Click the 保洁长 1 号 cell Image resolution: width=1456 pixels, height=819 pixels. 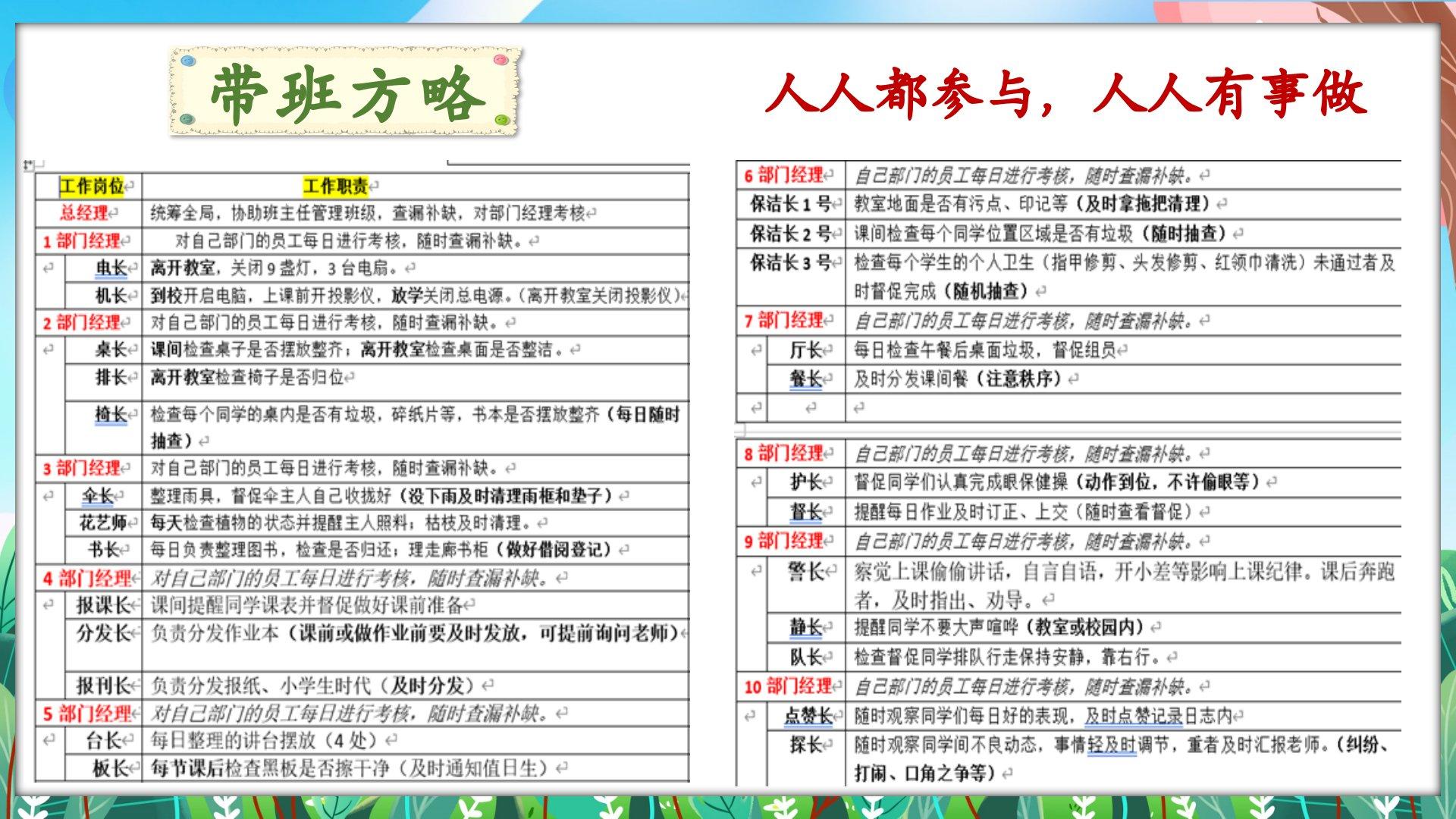(x=789, y=203)
